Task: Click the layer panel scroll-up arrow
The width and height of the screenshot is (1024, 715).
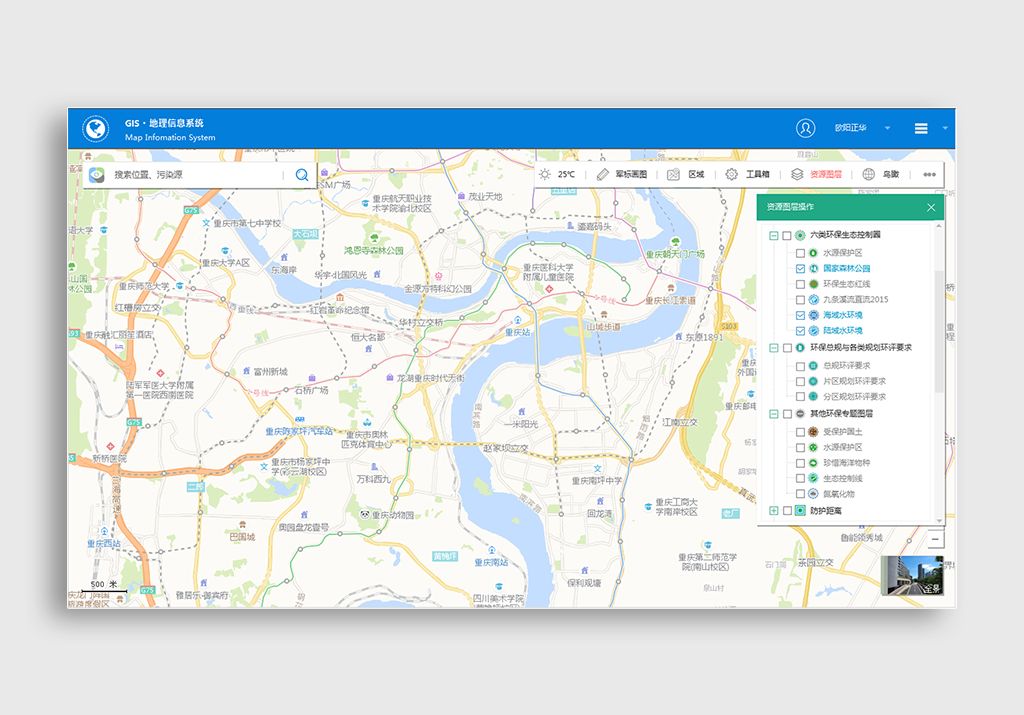Action: (939, 226)
